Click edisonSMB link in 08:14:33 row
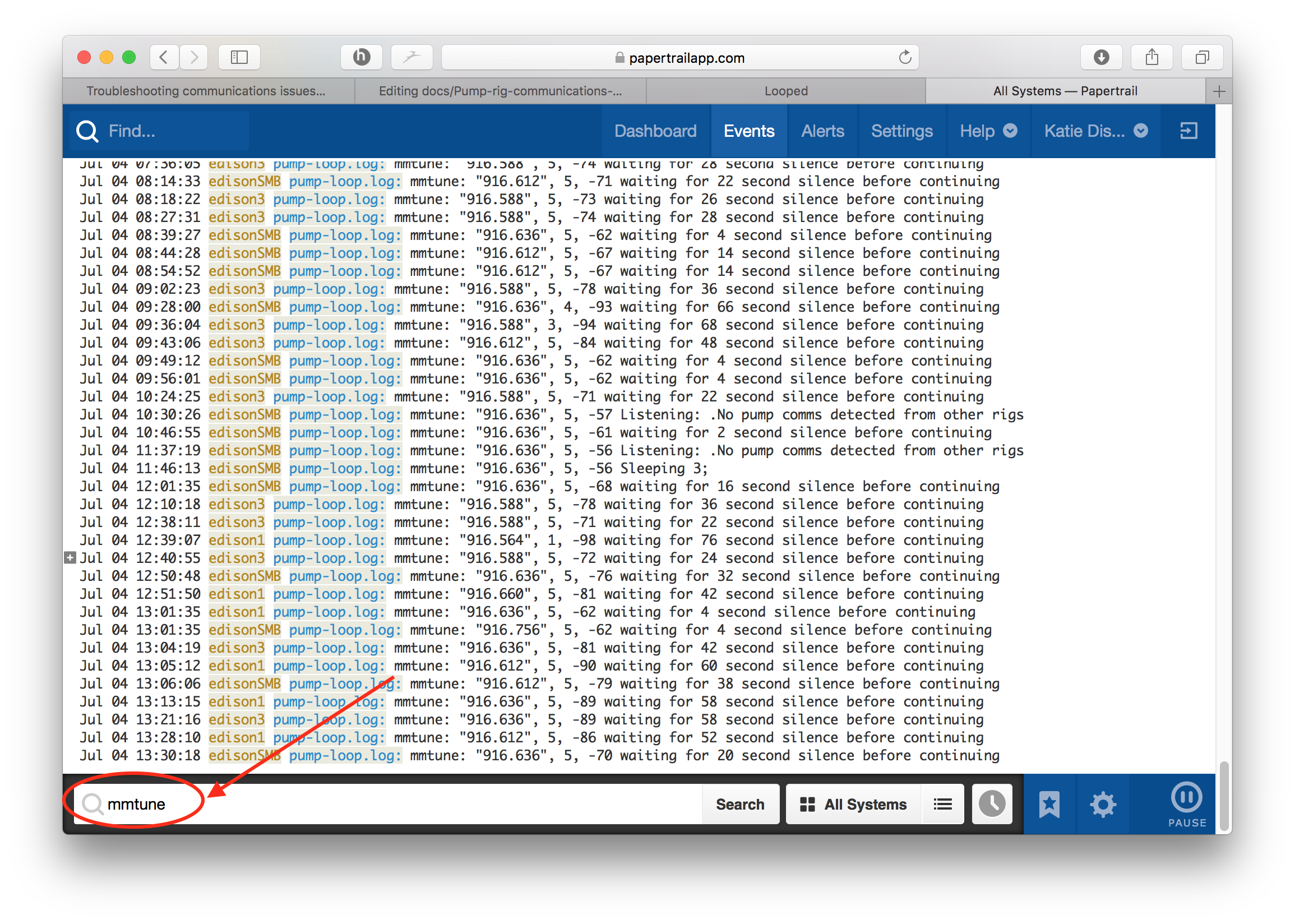This screenshot has width=1295, height=924. coord(244,182)
